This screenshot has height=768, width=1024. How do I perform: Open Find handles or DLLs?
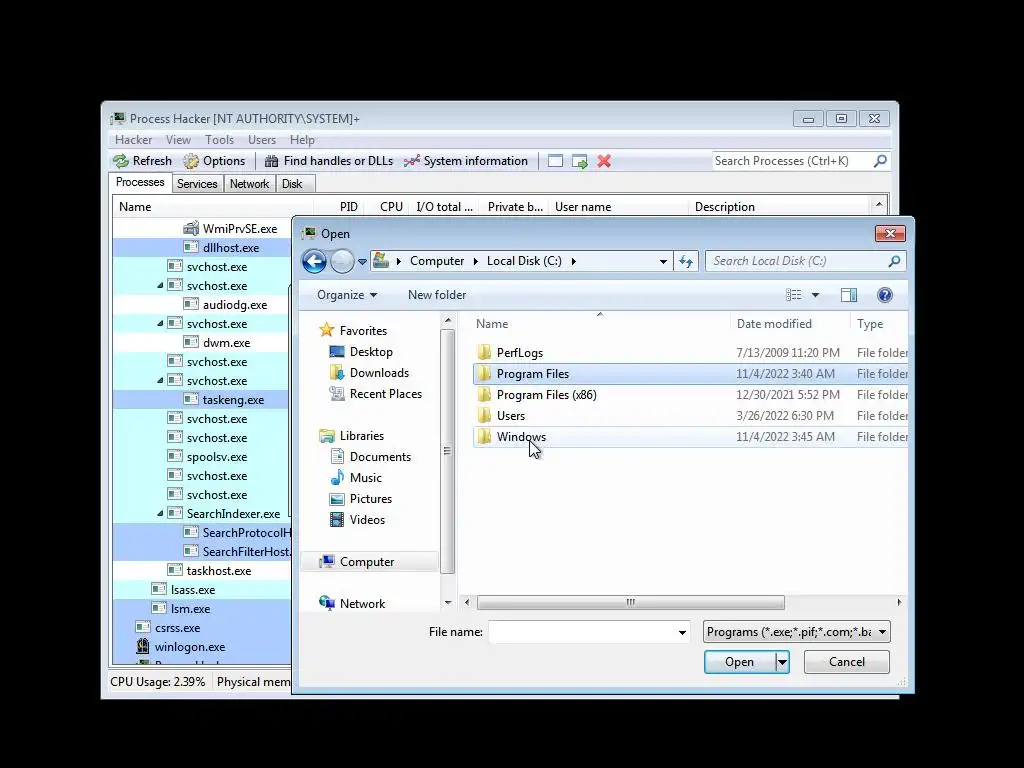pos(328,161)
